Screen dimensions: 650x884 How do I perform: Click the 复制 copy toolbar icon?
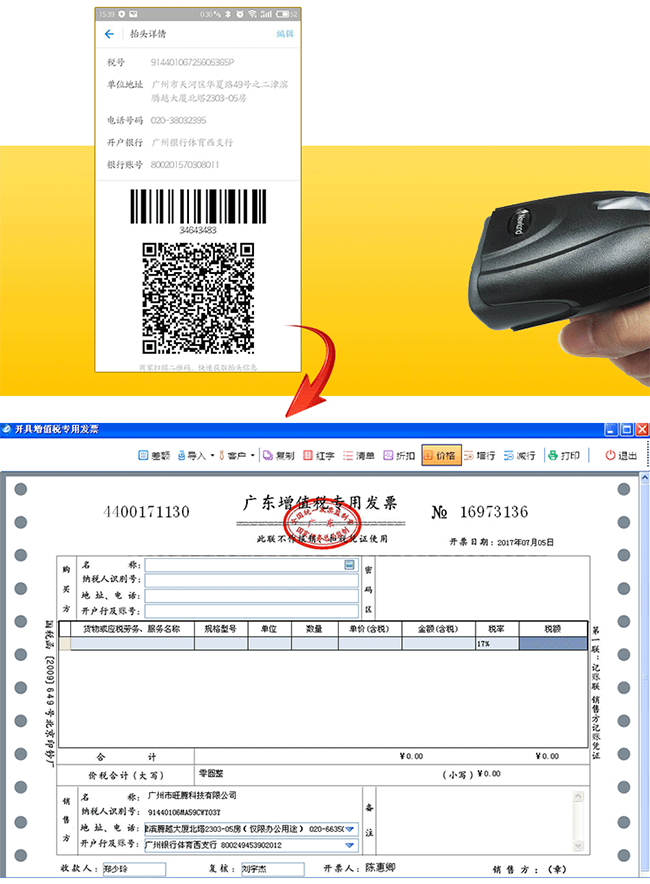coord(279,455)
